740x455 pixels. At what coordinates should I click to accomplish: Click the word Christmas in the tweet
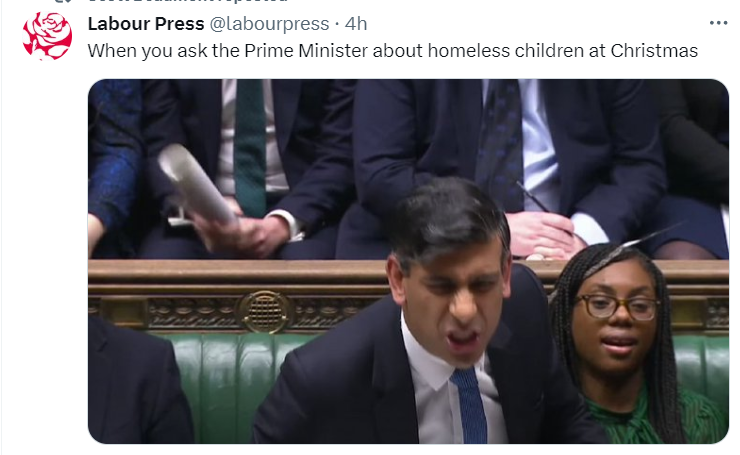click(x=654, y=51)
